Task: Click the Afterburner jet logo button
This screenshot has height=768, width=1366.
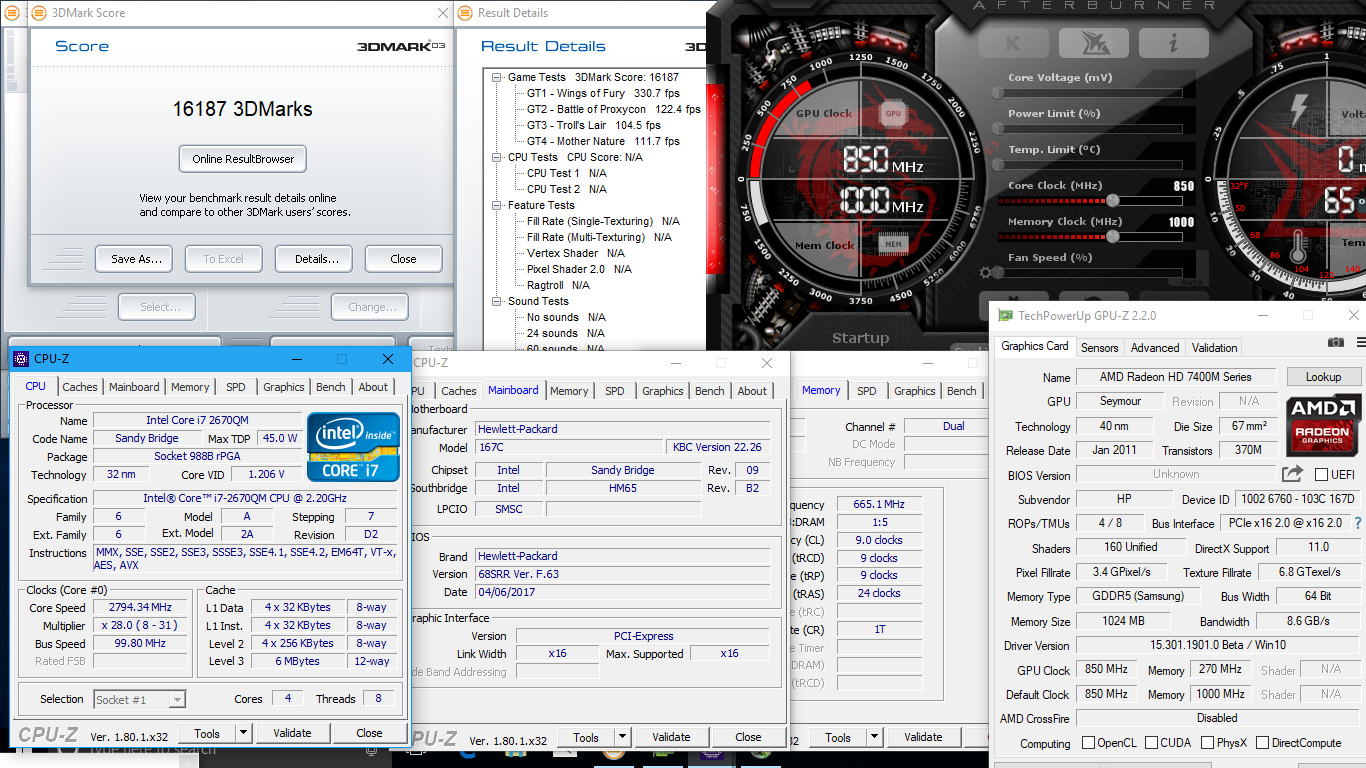Action: coord(1093,41)
